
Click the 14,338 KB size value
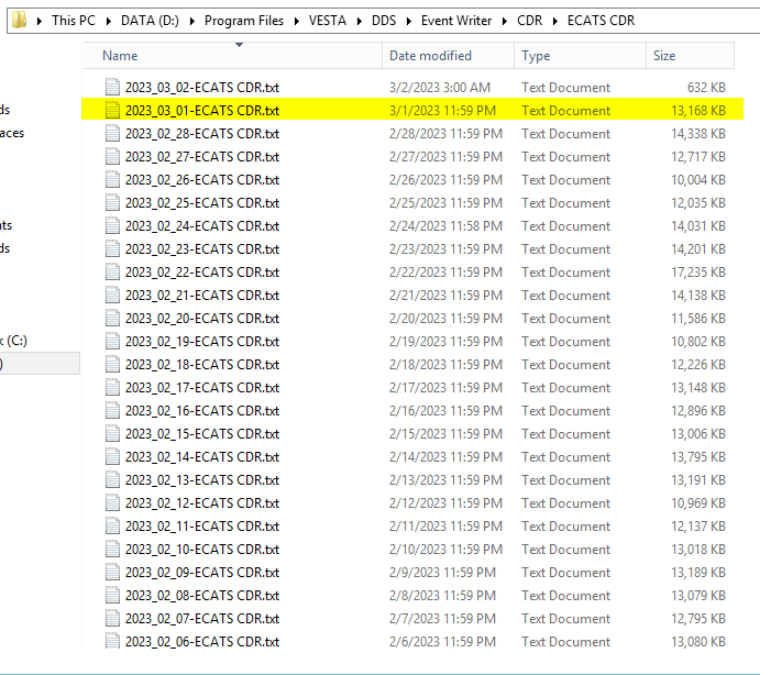click(698, 133)
